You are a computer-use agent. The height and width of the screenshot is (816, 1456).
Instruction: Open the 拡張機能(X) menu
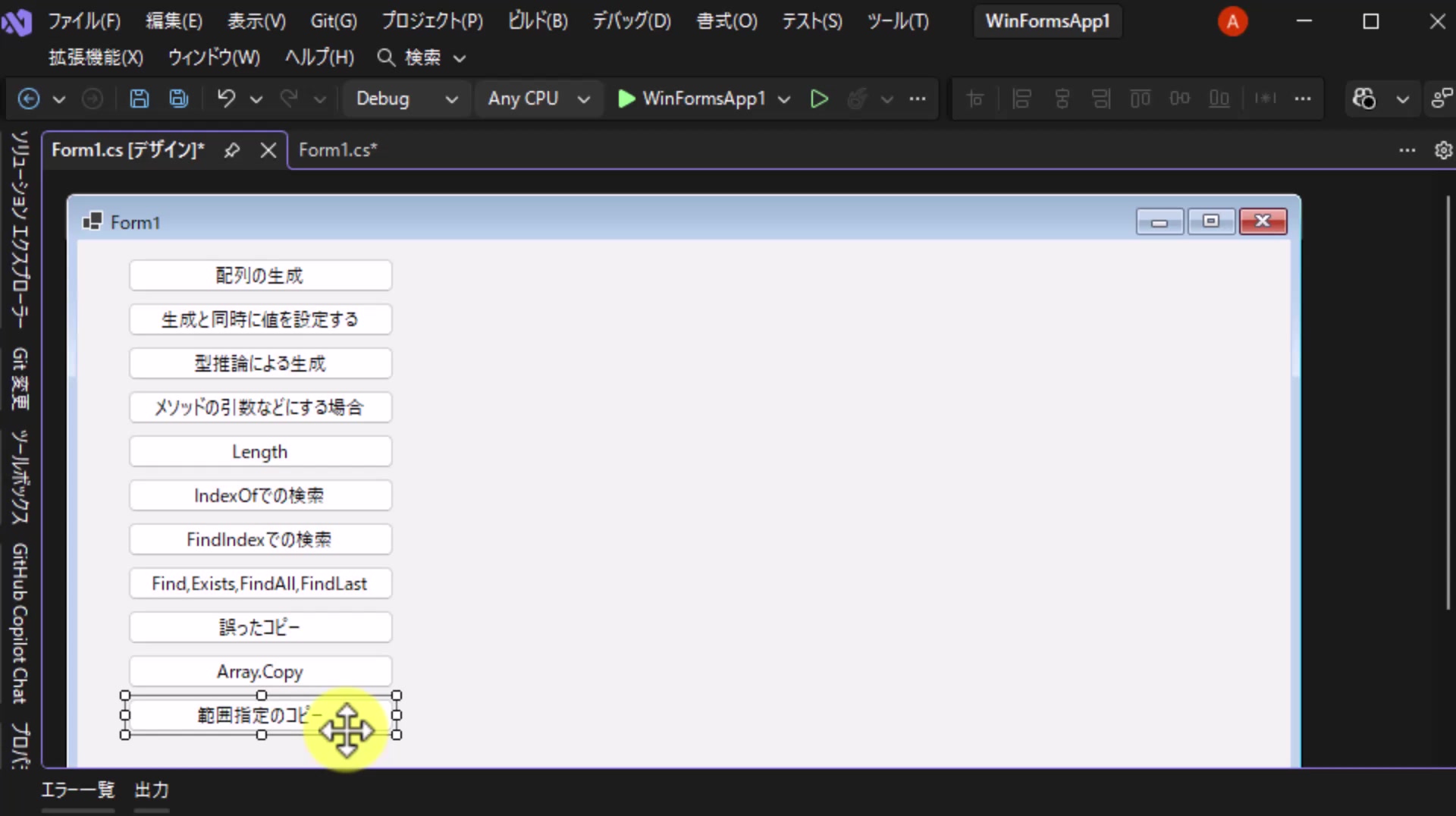click(x=96, y=58)
